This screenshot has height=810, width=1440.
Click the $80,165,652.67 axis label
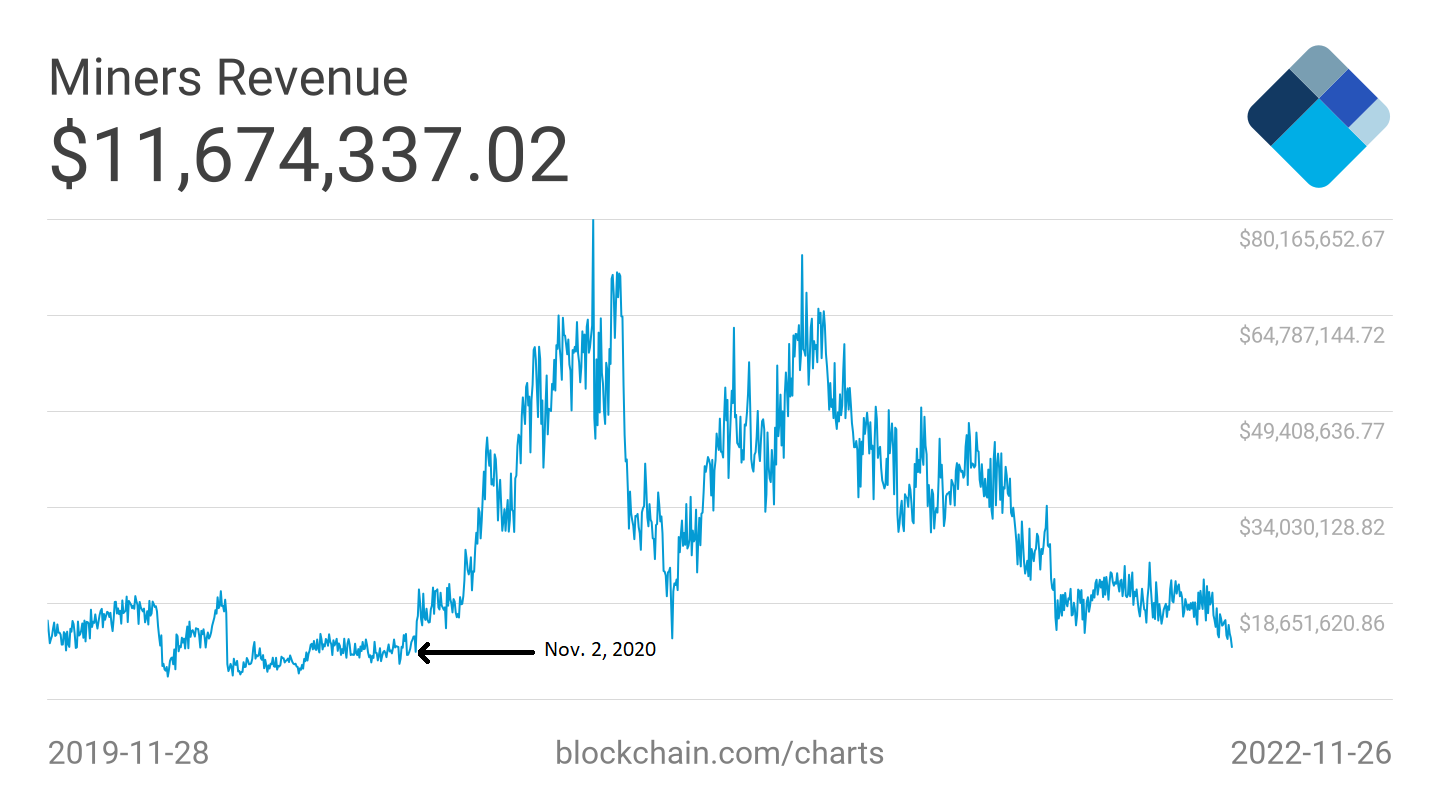(1311, 239)
